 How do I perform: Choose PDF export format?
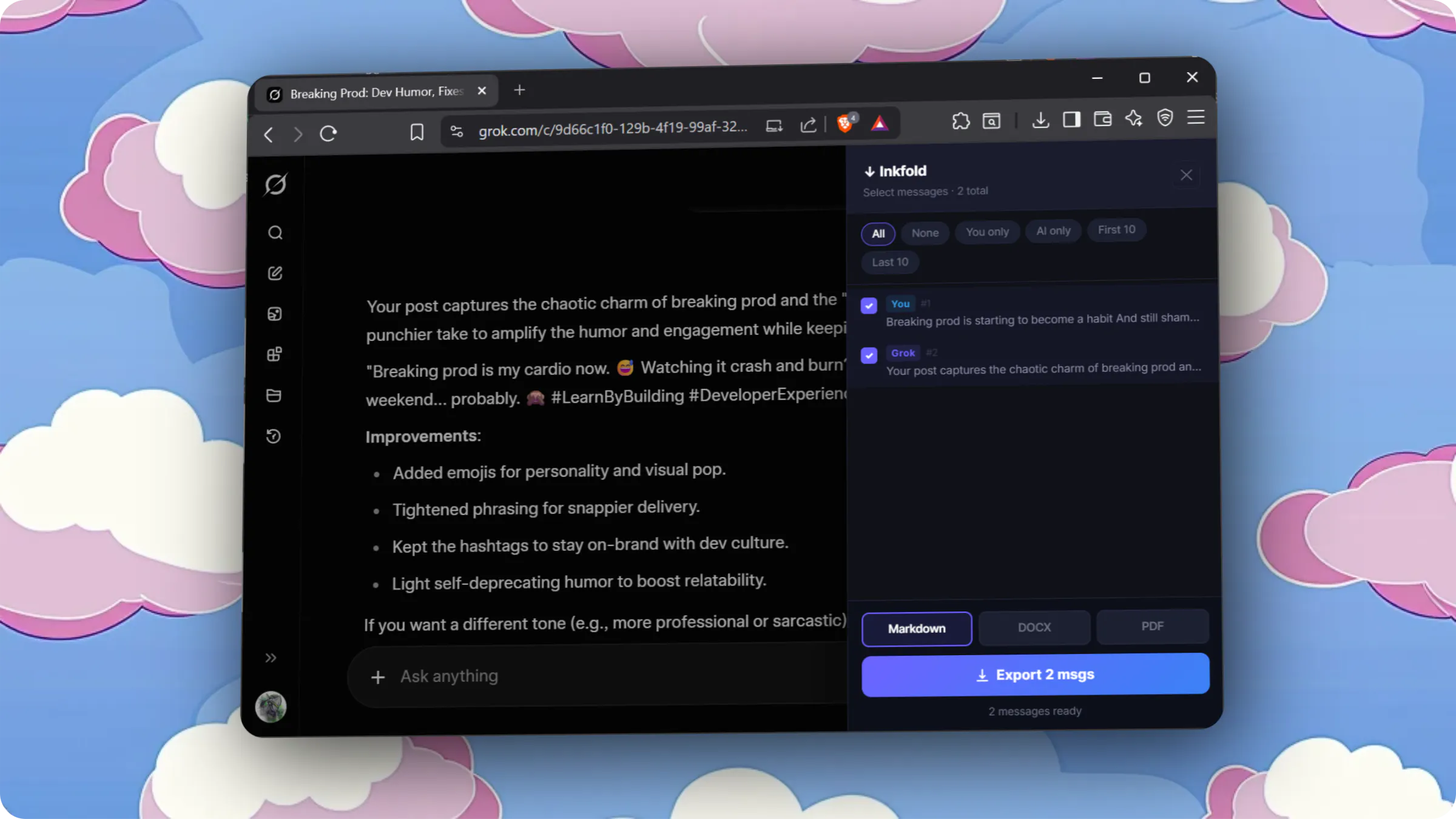click(1152, 626)
